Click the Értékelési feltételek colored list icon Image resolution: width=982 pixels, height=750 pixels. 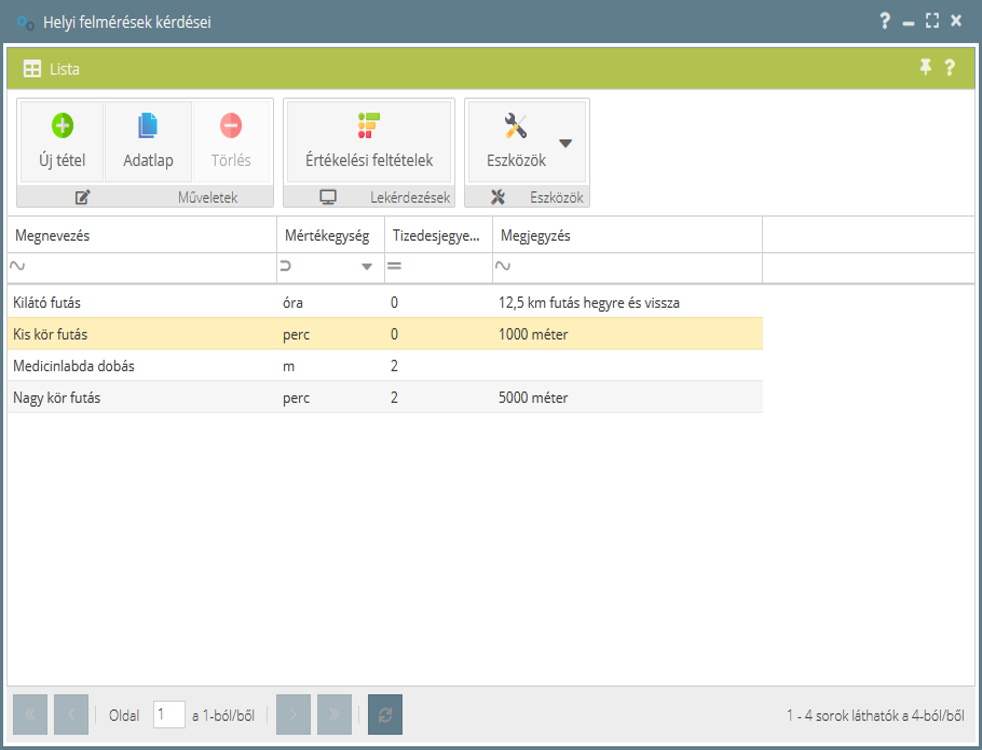point(369,126)
